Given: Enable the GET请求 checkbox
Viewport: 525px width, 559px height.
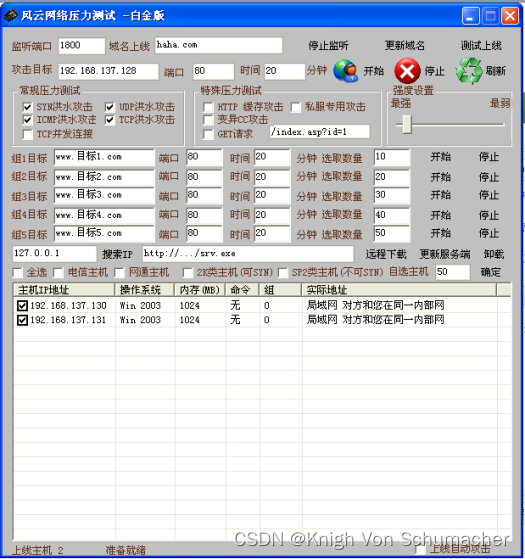Looking at the screenshot, I should [x=208, y=134].
